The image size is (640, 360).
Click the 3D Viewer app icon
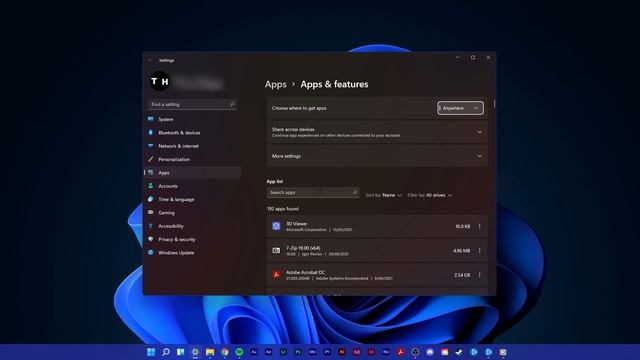point(276,226)
